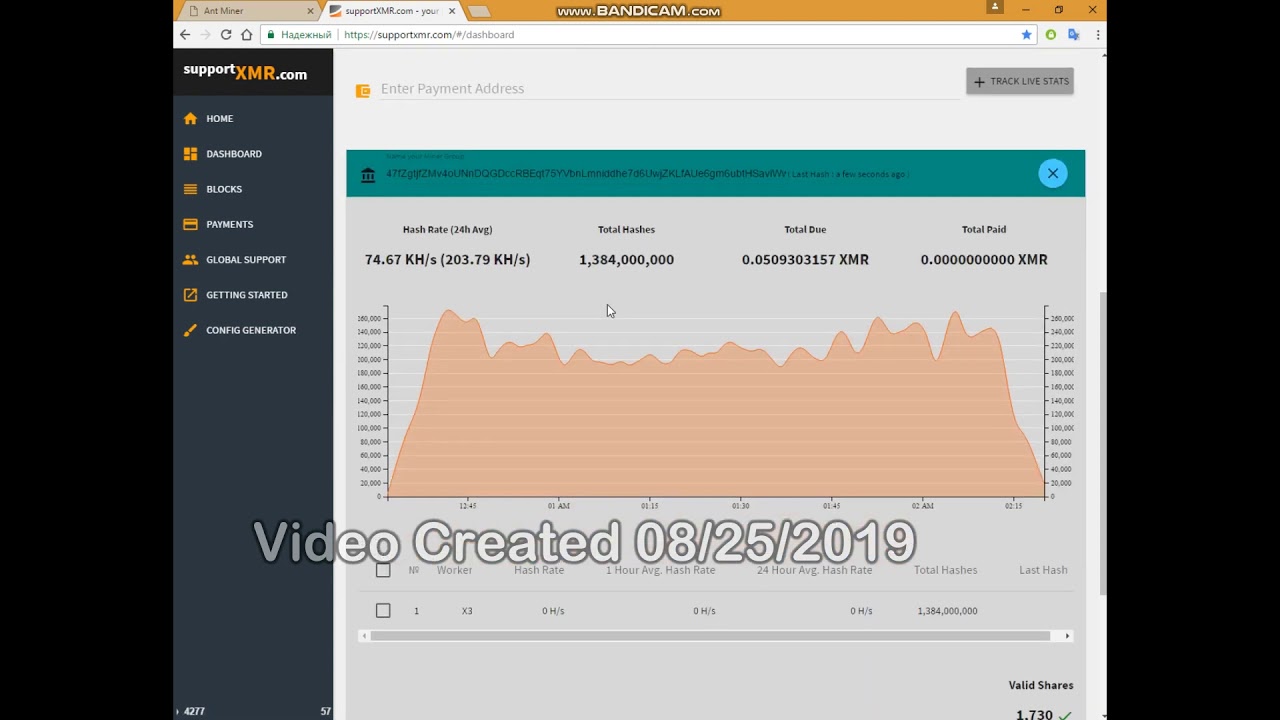Click the 1,384,000,000 value under Total Hashes stat

626,259
